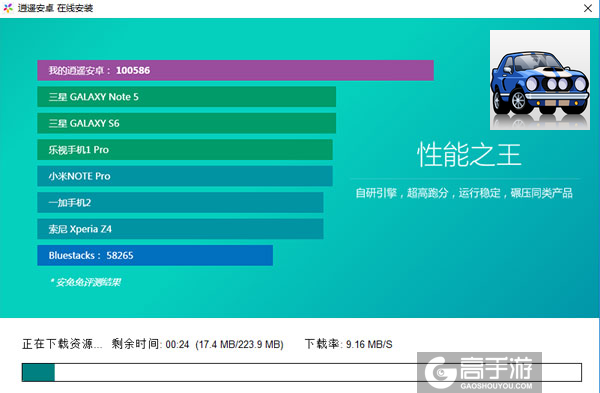The height and width of the screenshot is (393, 600).
Task: Select the 一加手机2 benchmark bar
Action: (x=180, y=202)
